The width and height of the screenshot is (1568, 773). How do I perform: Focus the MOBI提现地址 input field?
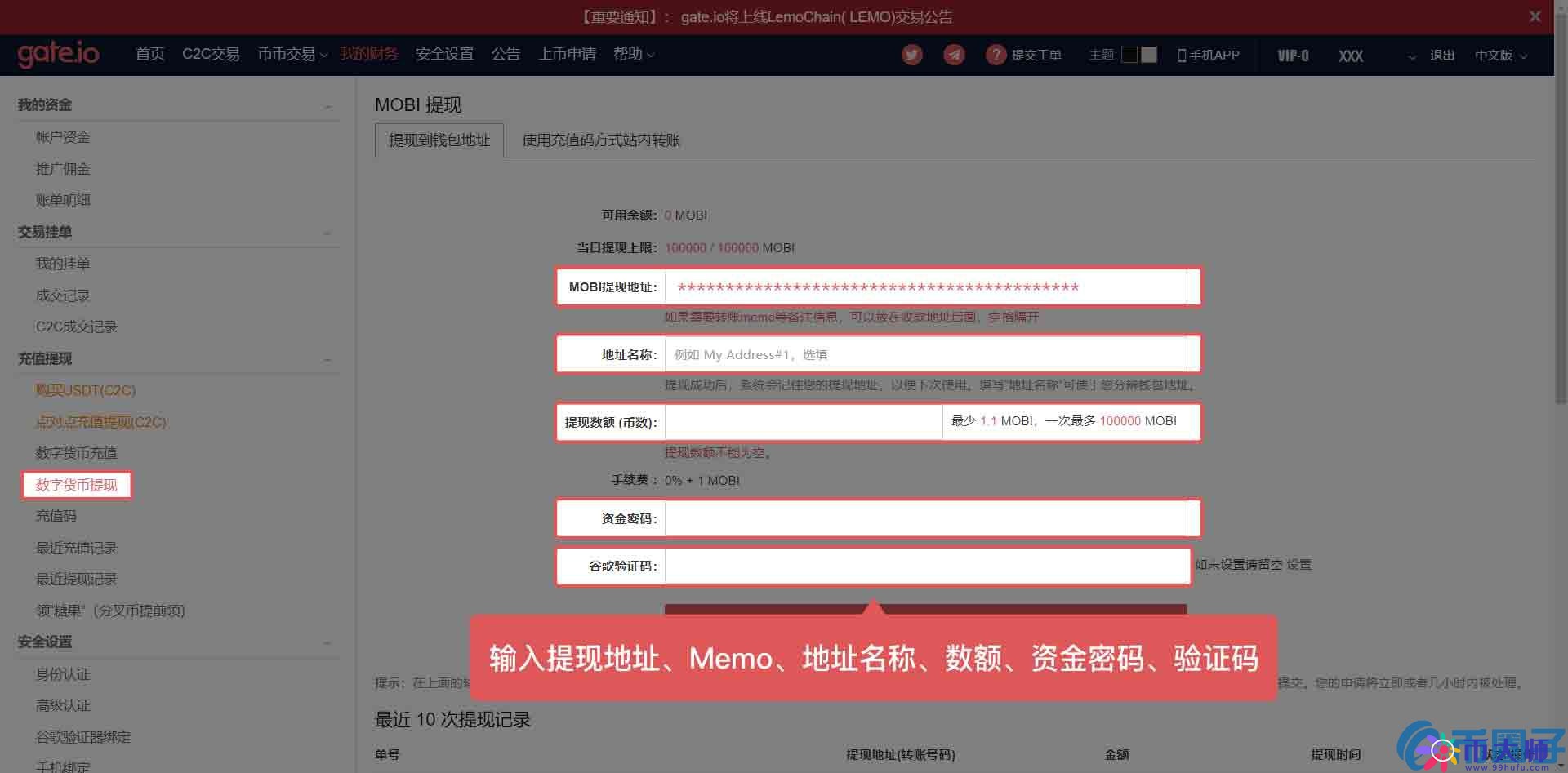926,287
